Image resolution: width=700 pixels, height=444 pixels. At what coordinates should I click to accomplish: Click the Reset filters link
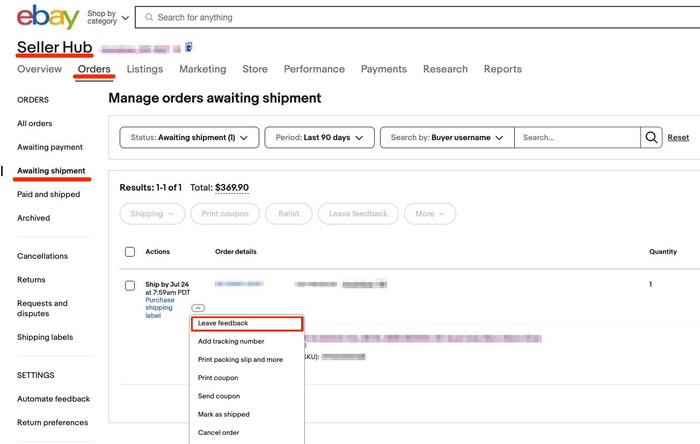tap(678, 138)
